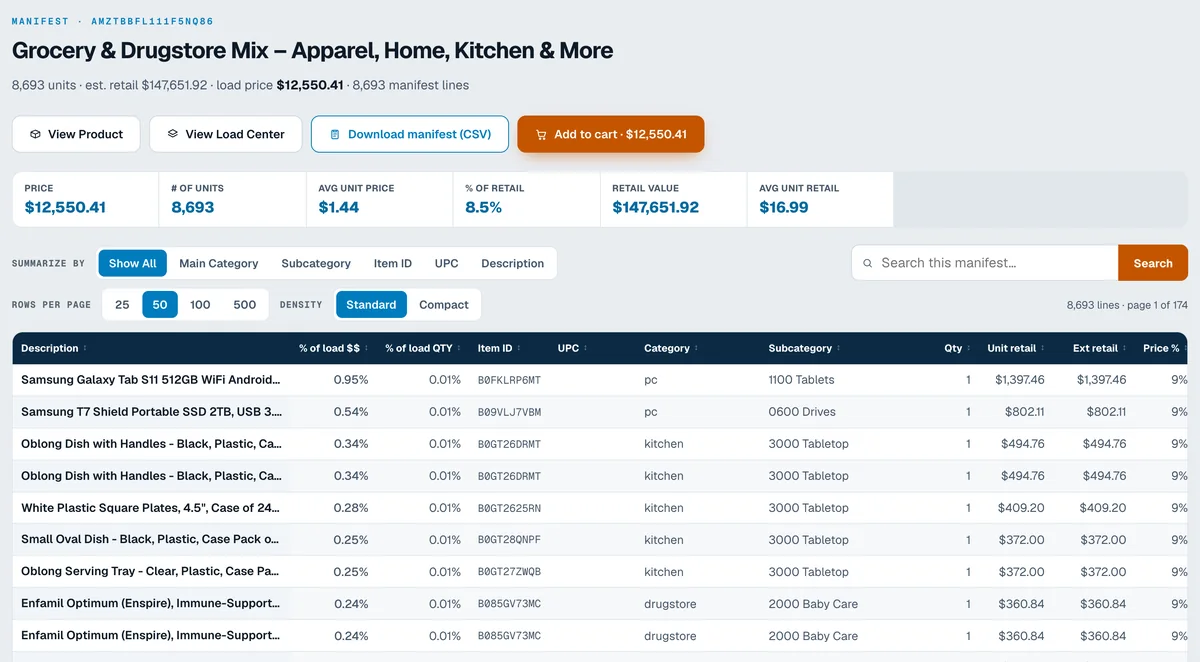Click the % of load QTY sort arrows
The width and height of the screenshot is (1200, 662).
(x=459, y=349)
